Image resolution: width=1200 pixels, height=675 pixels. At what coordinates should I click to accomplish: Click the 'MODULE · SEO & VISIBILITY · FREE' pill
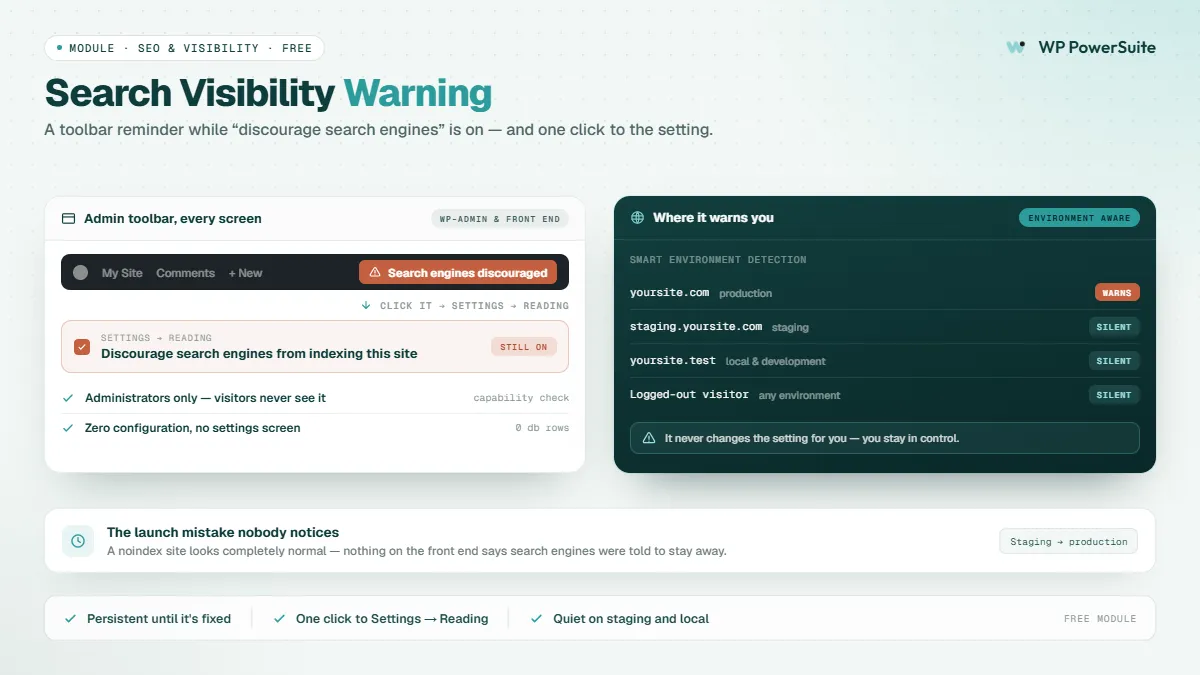pos(184,48)
